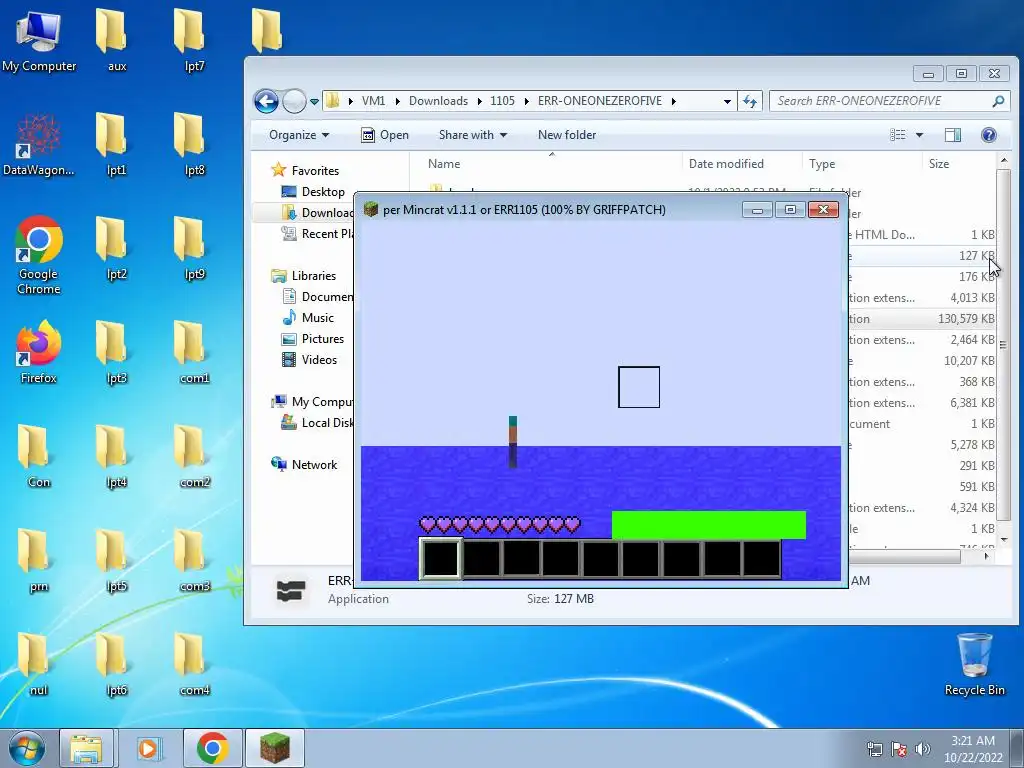Expand address bar history dropdown
This screenshot has height=768, width=1024.
[727, 101]
